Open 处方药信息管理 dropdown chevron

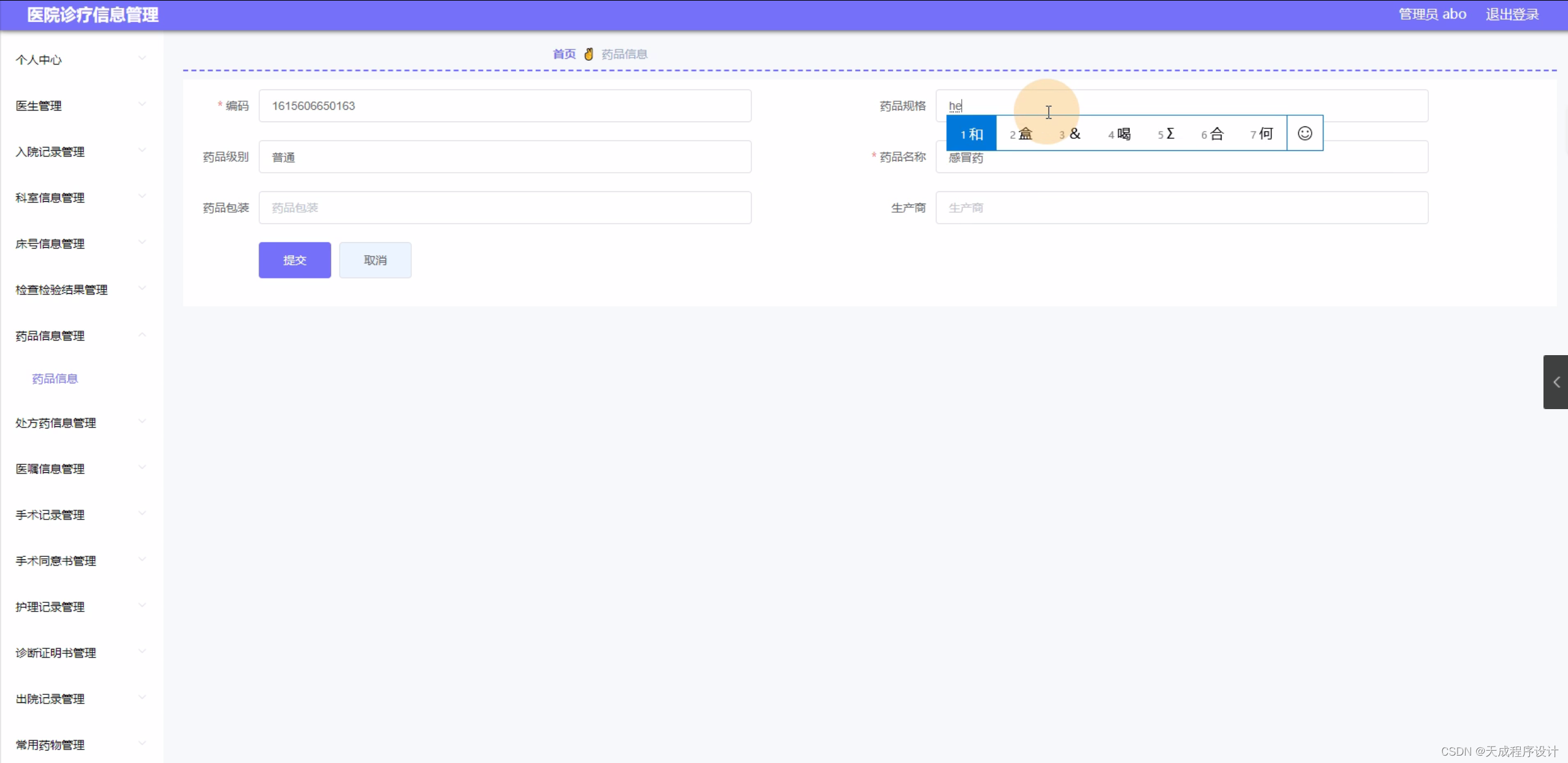tap(142, 422)
